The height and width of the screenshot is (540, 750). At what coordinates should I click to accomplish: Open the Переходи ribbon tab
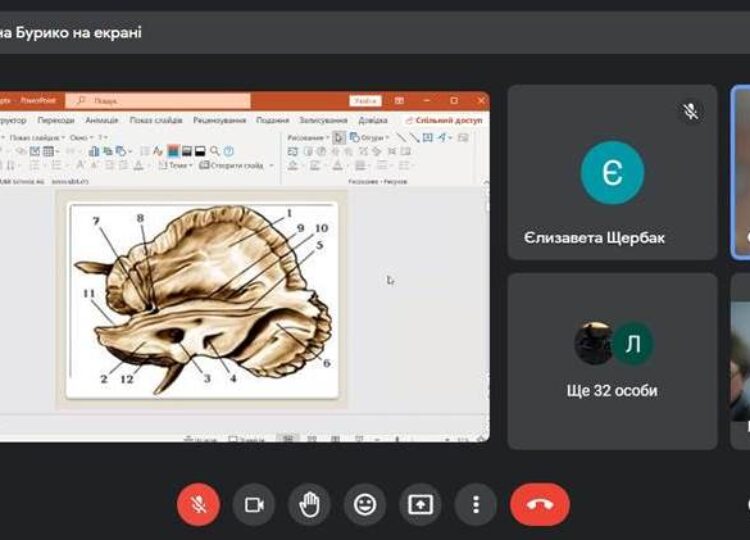(56, 121)
